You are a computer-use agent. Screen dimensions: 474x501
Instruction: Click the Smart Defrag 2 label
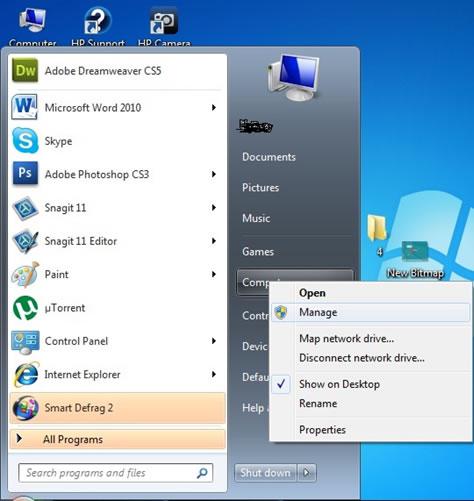pos(79,408)
